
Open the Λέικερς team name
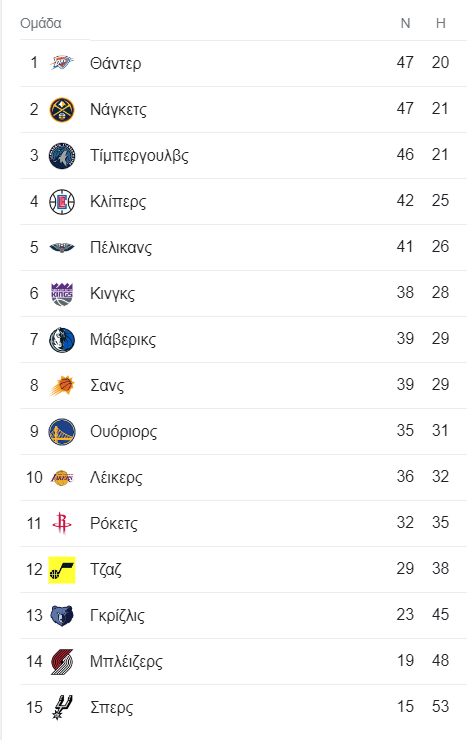click(x=116, y=477)
